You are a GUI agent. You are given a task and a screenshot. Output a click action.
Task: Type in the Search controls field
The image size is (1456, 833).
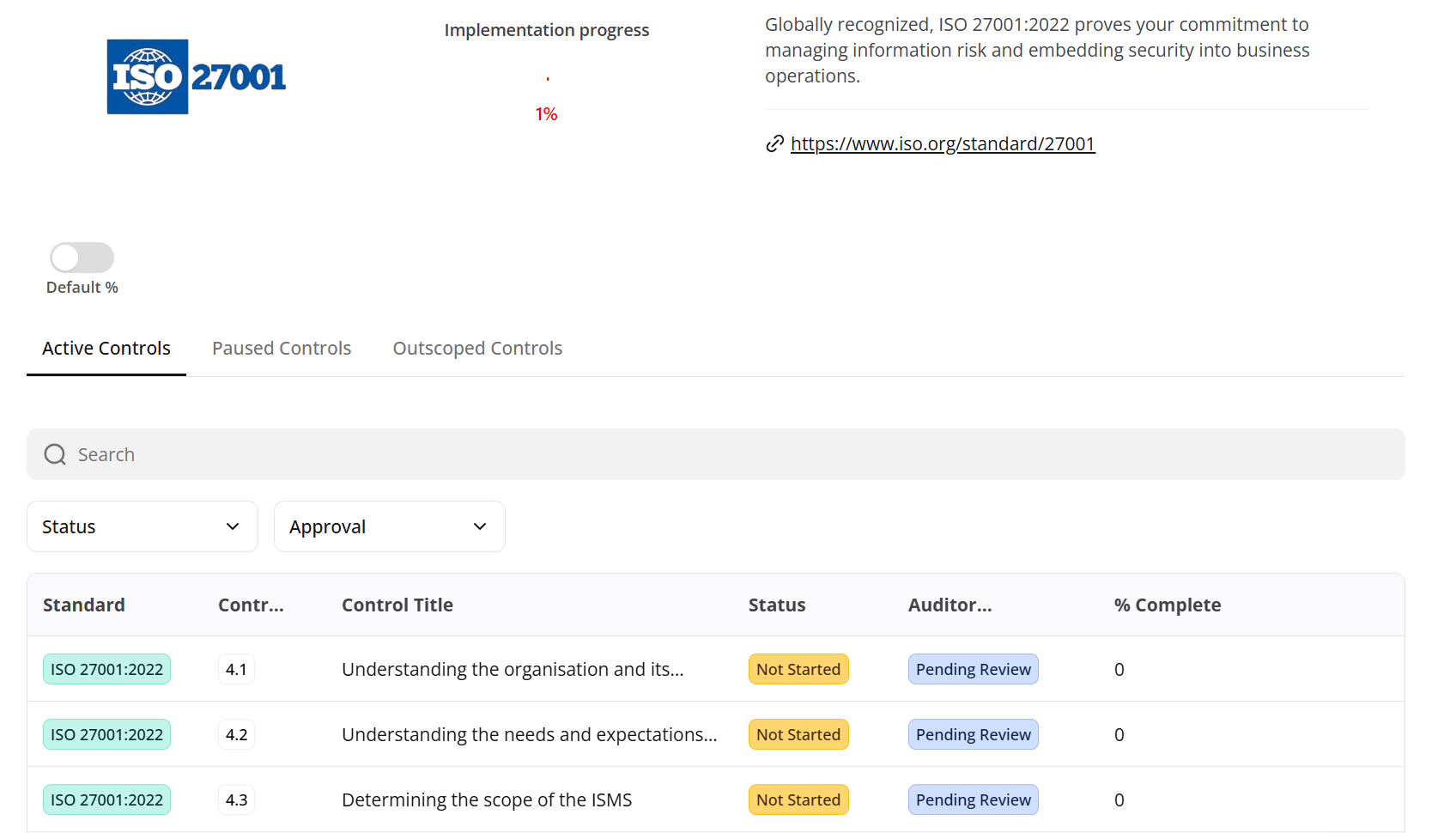738,454
